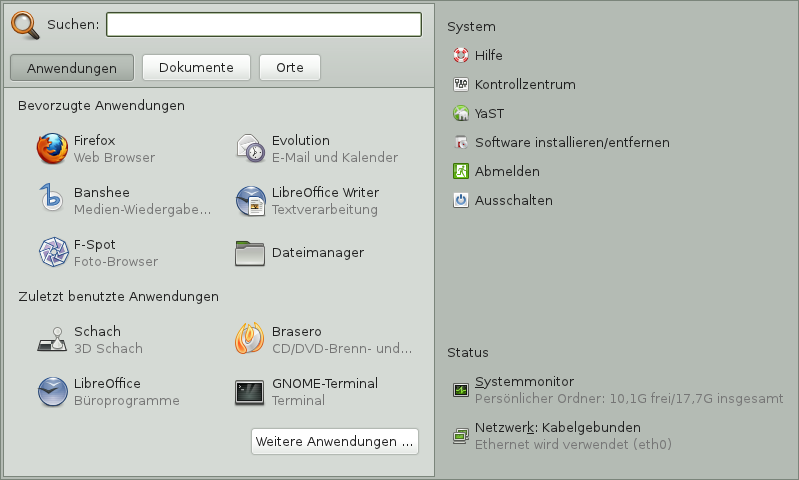This screenshot has height=480, width=799.
Task: Launch Brasero disc burner icon
Action: point(250,340)
